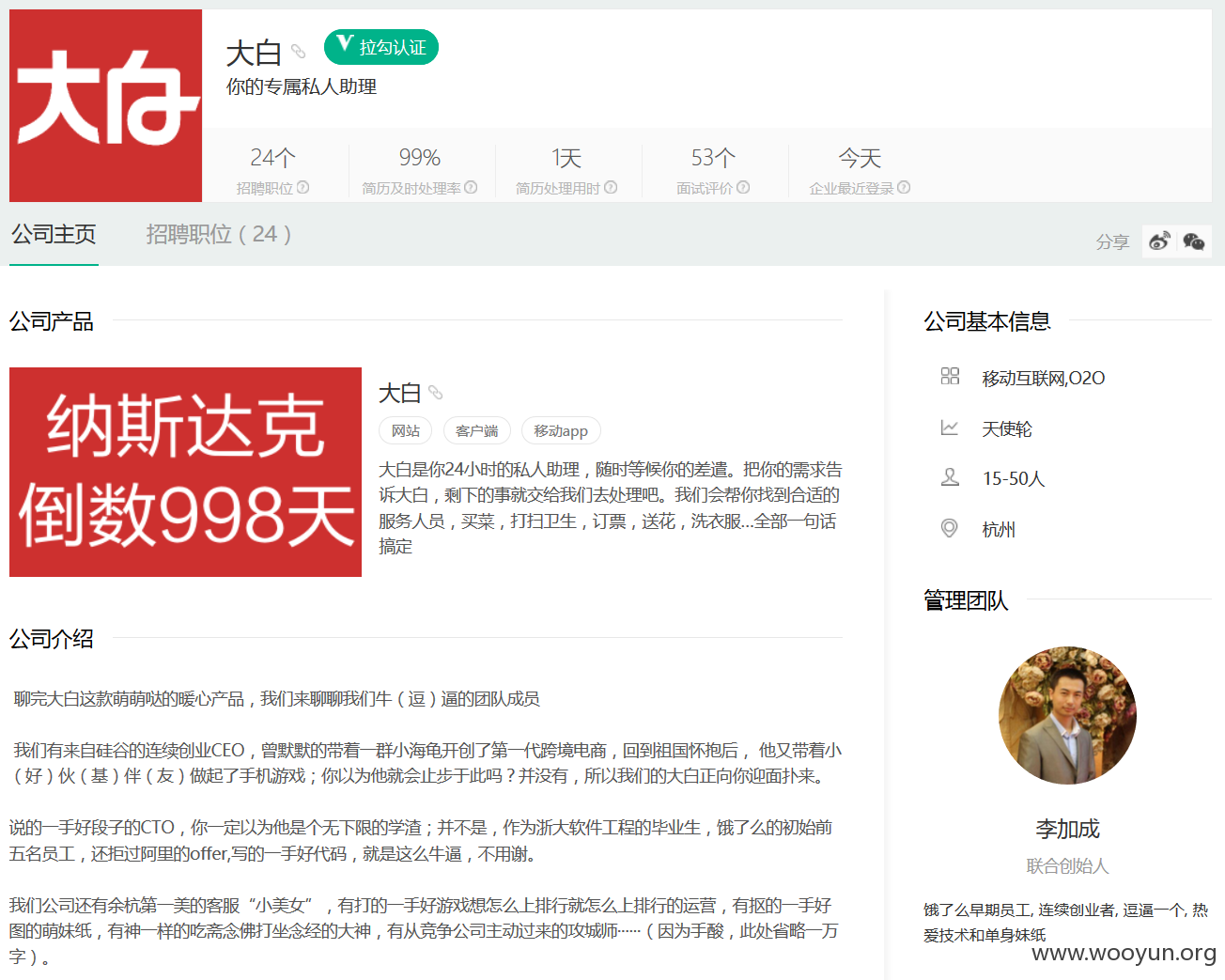This screenshot has height=980, width=1225.
Task: Click the 公司基本信息 section heading
Action: (x=987, y=321)
